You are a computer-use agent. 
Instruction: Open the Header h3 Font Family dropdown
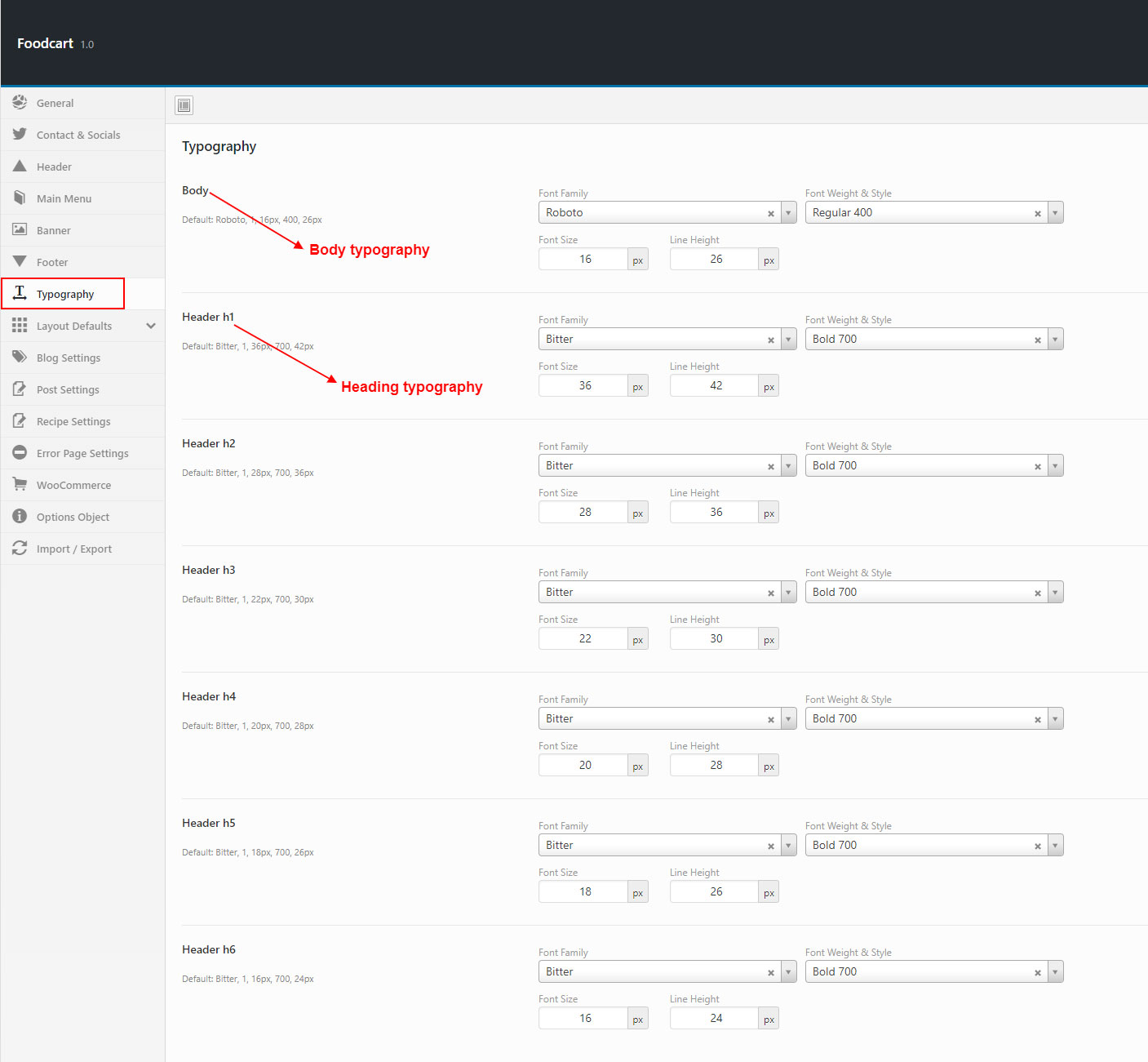pyautogui.click(x=788, y=593)
